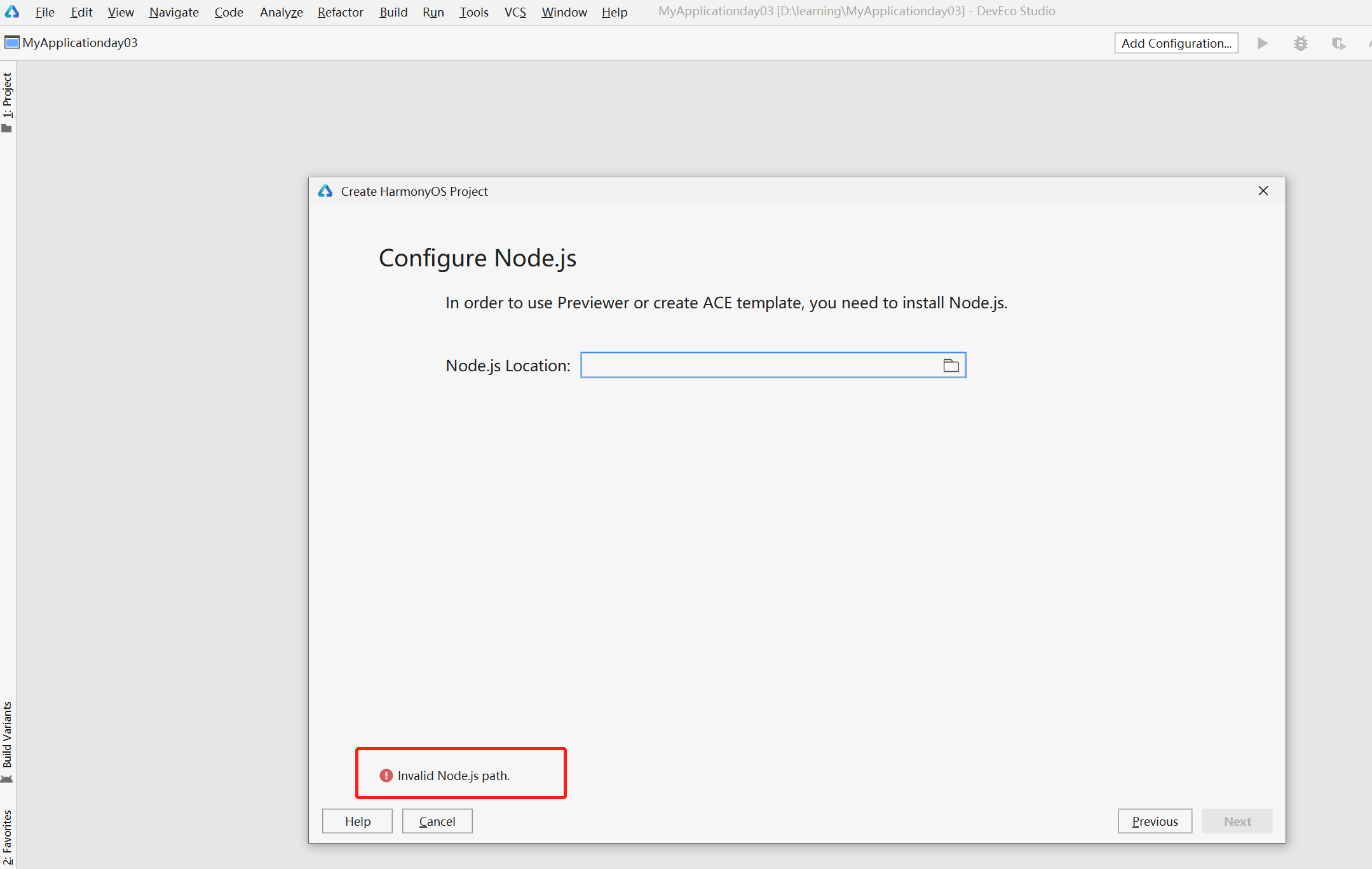Open the Add Configuration dropdown
This screenshot has width=1372, height=869.
click(1176, 43)
